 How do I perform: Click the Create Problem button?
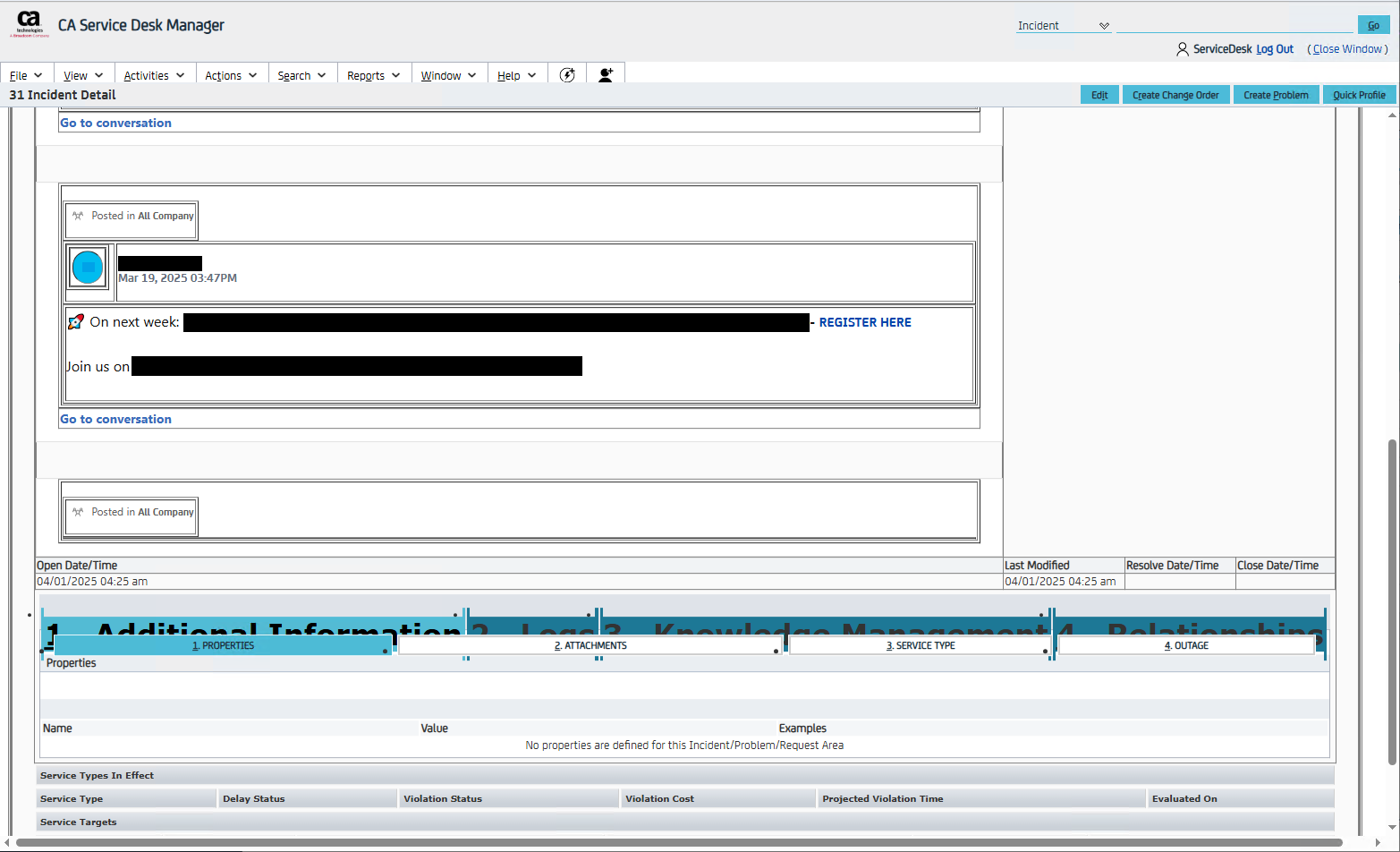tap(1276, 95)
